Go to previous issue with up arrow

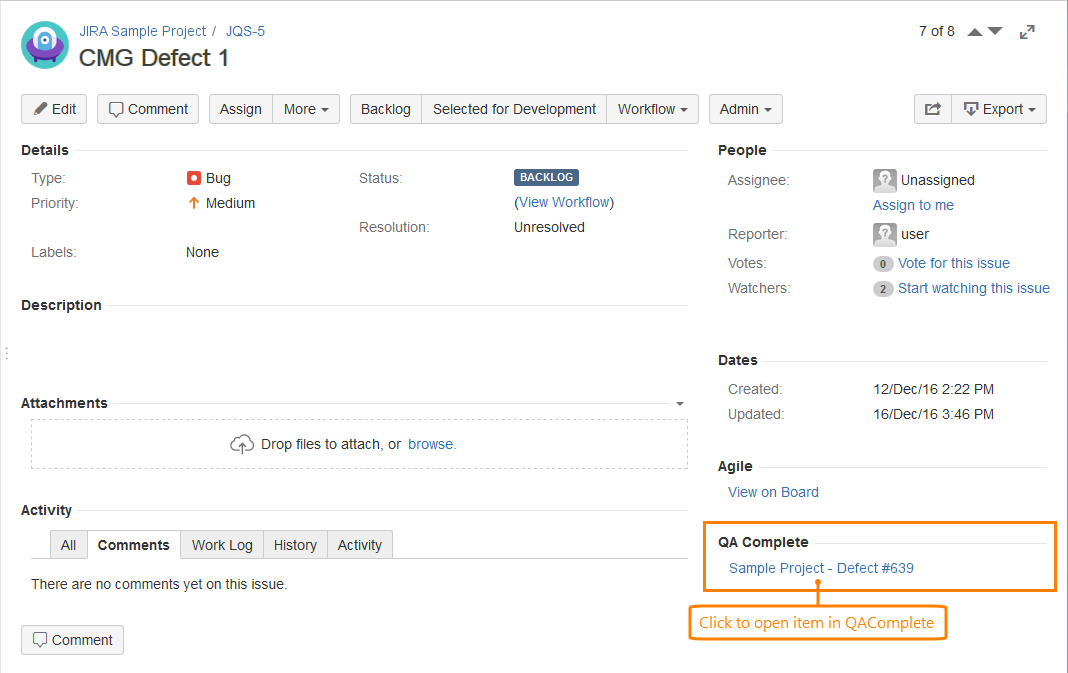click(975, 32)
